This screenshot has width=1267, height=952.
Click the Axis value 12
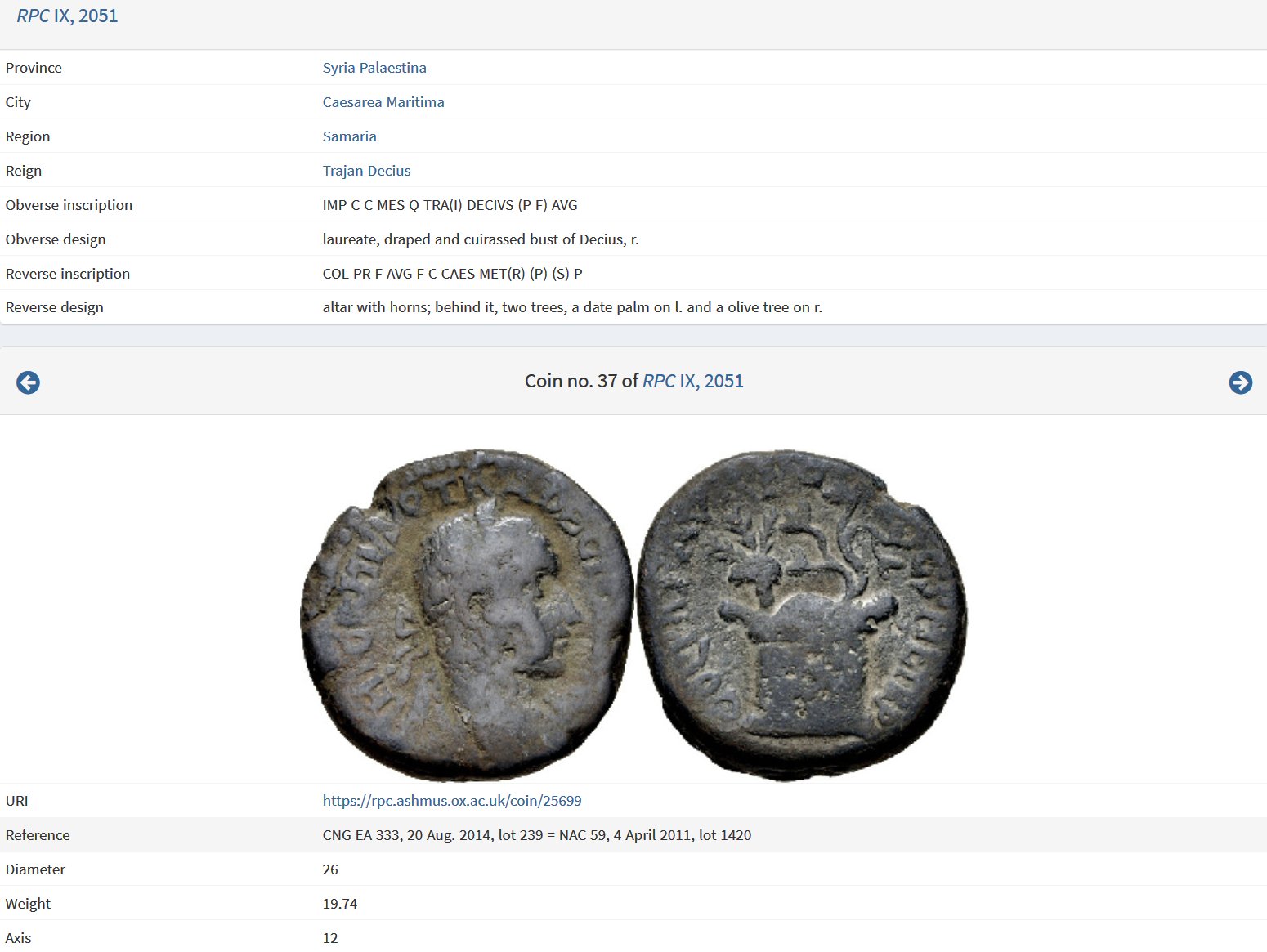click(x=330, y=938)
